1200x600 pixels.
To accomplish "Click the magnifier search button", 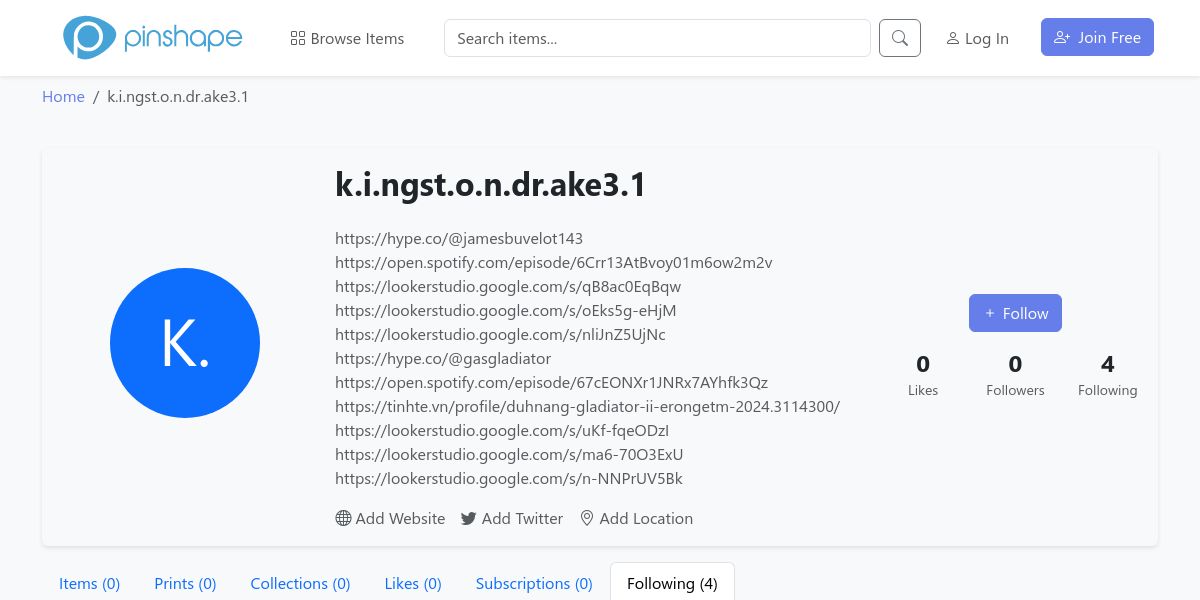I will pyautogui.click(x=900, y=38).
